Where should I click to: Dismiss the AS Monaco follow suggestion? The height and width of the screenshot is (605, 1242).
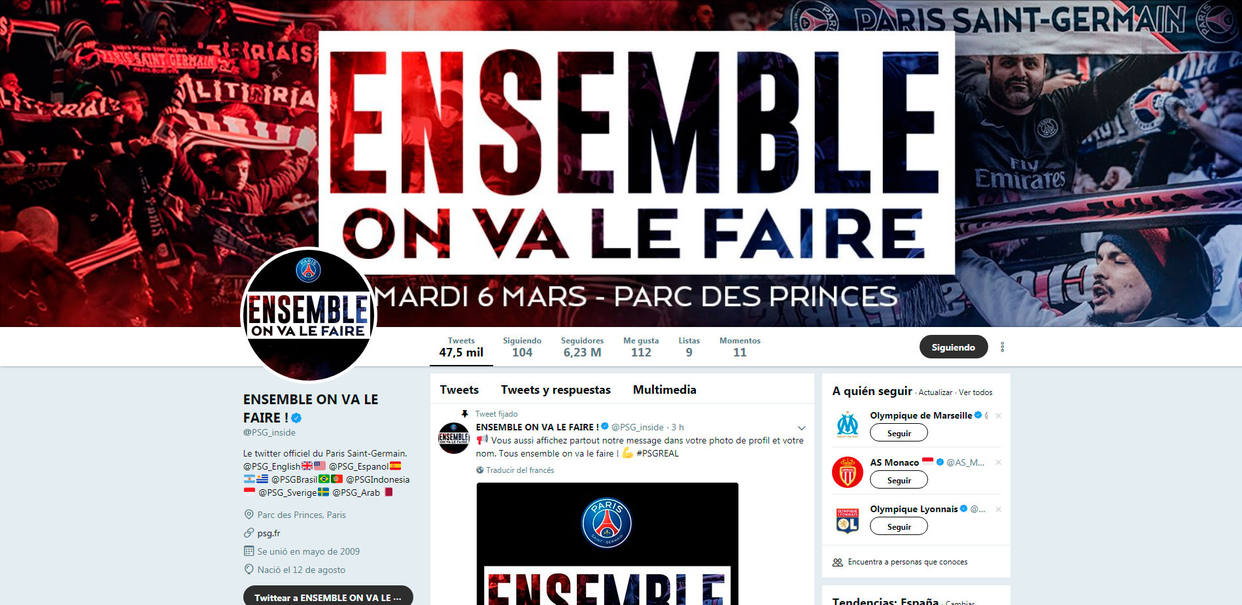click(998, 462)
